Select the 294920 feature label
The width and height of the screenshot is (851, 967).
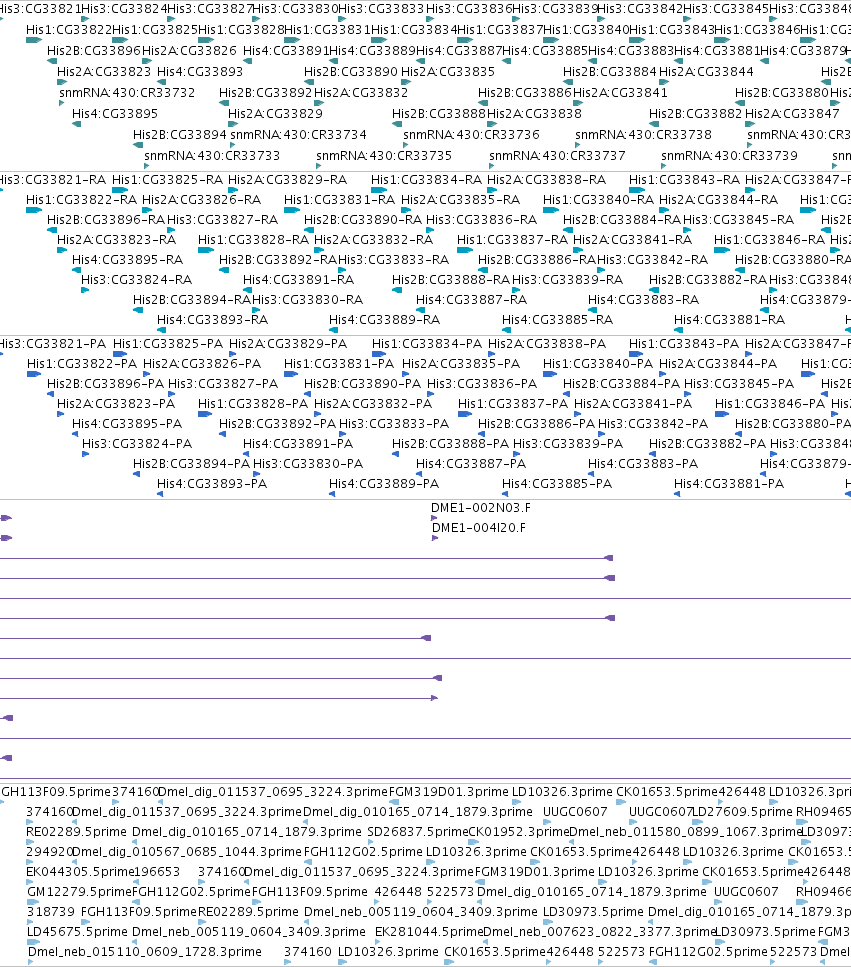[x=49, y=852]
